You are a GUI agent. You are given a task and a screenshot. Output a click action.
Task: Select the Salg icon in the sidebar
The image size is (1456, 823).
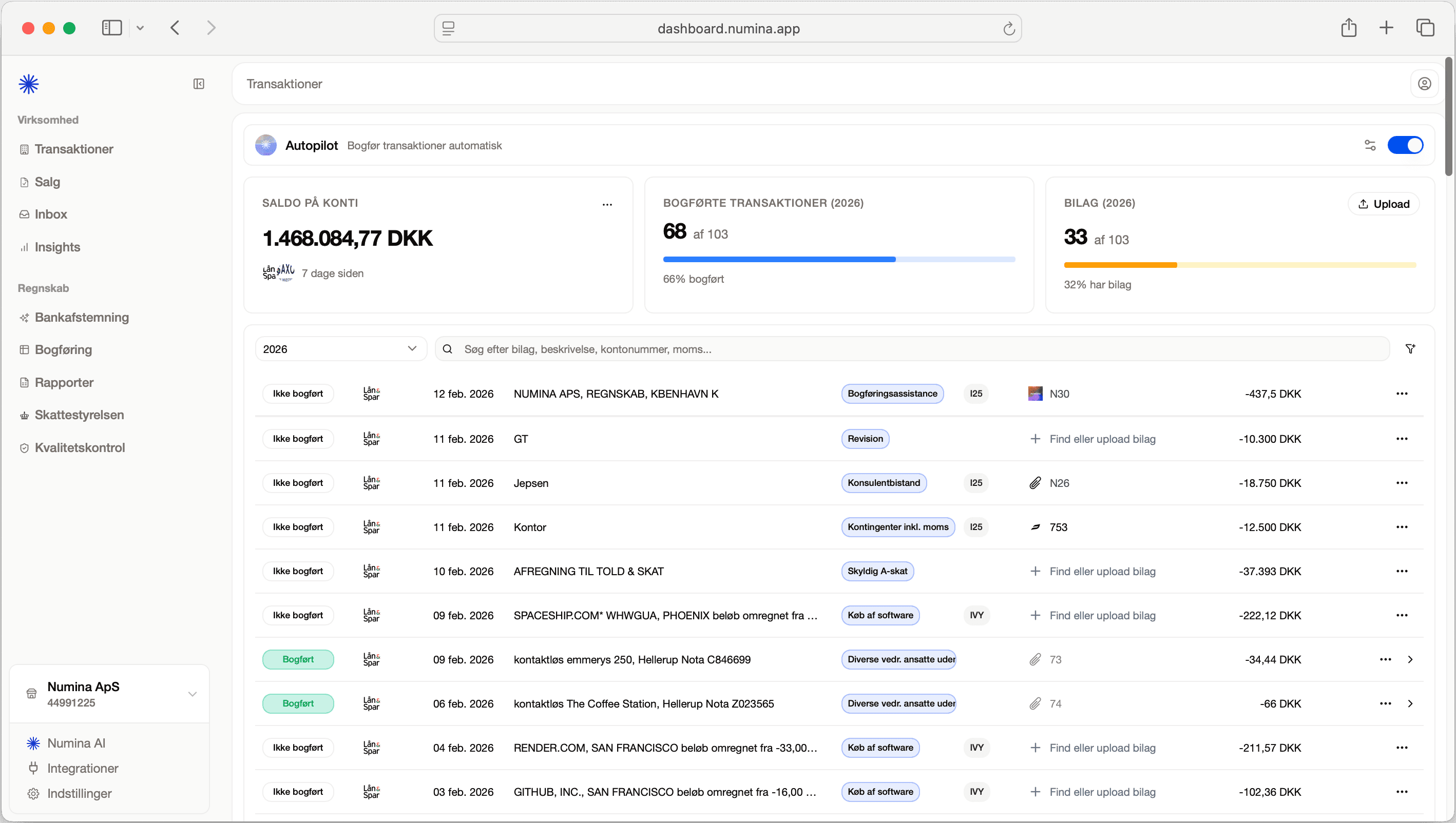point(23,182)
